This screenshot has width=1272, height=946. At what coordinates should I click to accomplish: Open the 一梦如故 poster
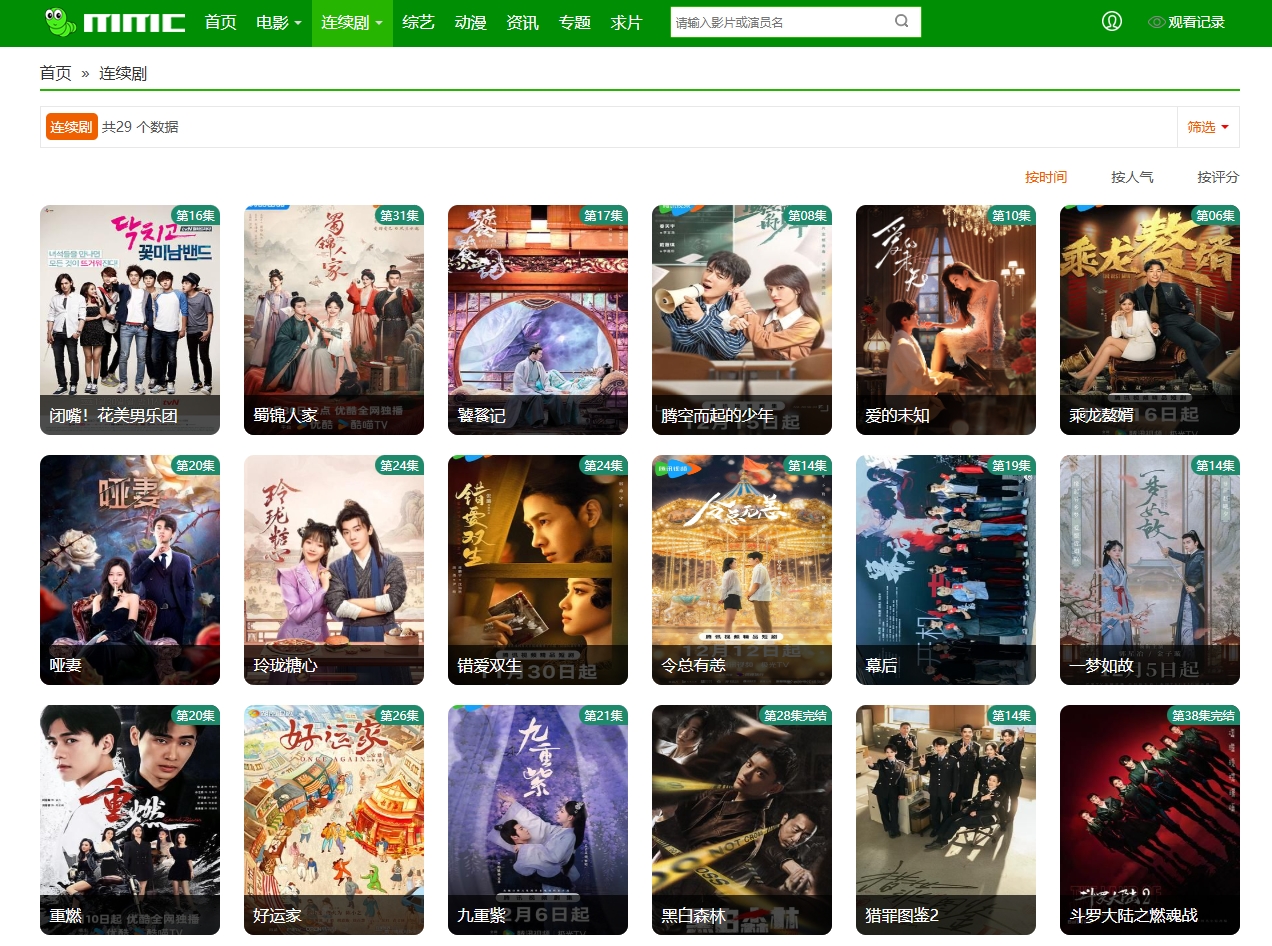1150,570
